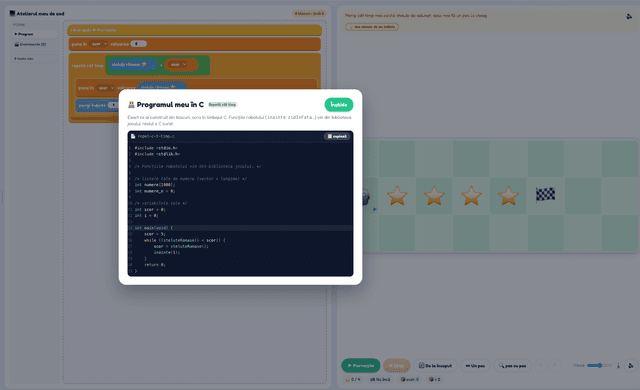Click the 'scor = 5;' code line
Image resolution: width=640 pixels, height=390 pixels.
coord(155,234)
